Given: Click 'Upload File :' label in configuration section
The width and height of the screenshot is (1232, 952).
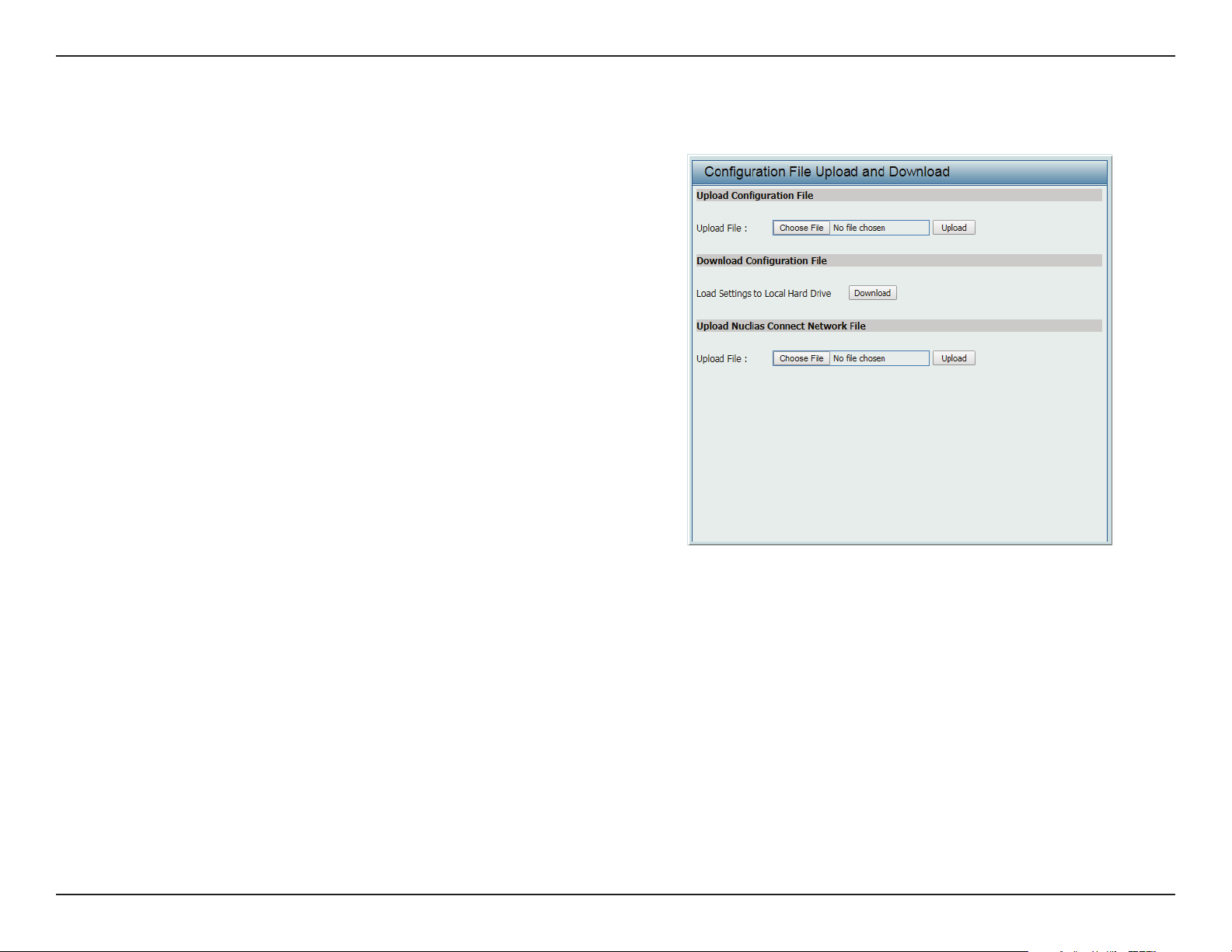Looking at the screenshot, I should coord(721,228).
